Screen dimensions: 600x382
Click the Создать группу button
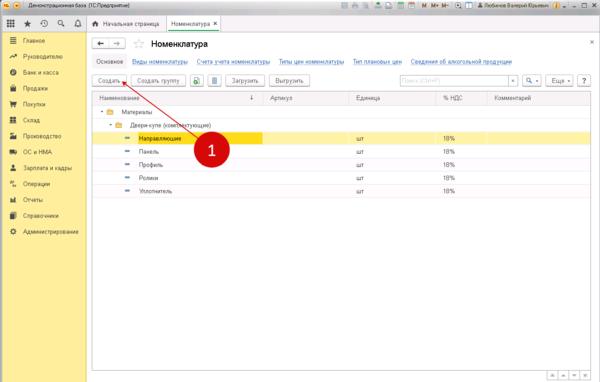pos(158,81)
